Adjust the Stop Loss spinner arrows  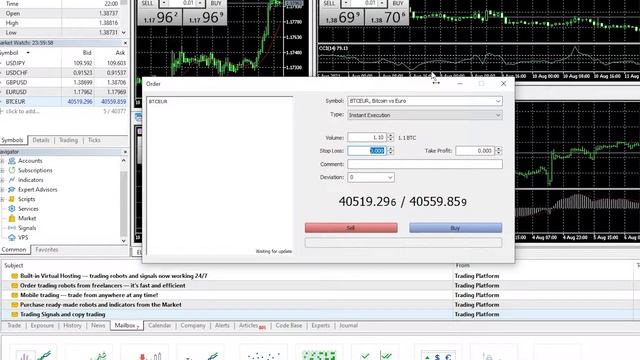[x=391, y=151]
